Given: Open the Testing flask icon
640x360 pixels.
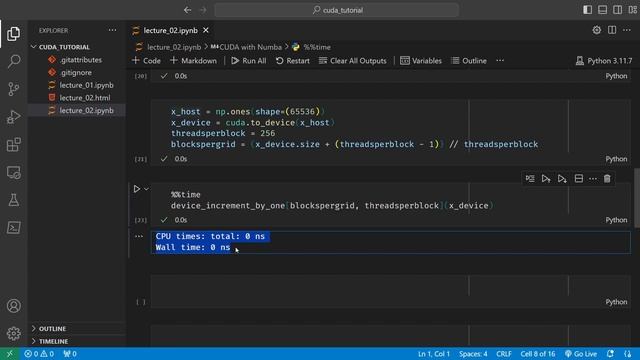Looking at the screenshot, I should [13, 200].
